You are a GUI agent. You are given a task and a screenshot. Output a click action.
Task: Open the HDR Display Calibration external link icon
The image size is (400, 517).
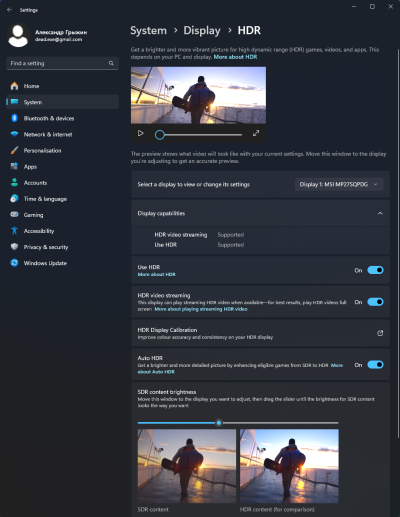pos(380,333)
